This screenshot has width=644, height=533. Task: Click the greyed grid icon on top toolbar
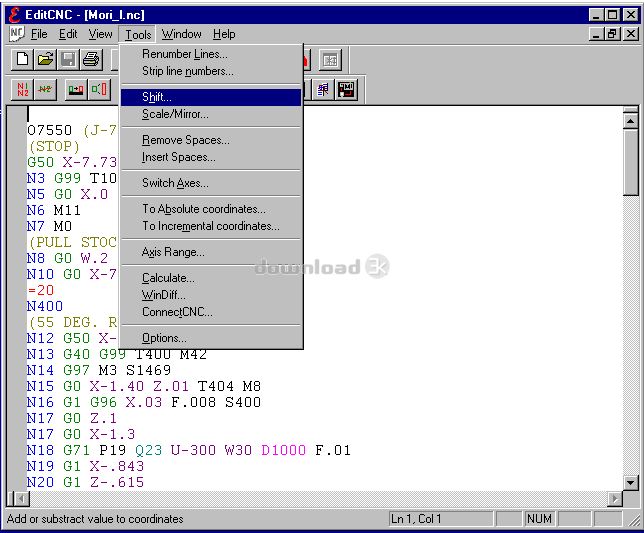(x=330, y=60)
